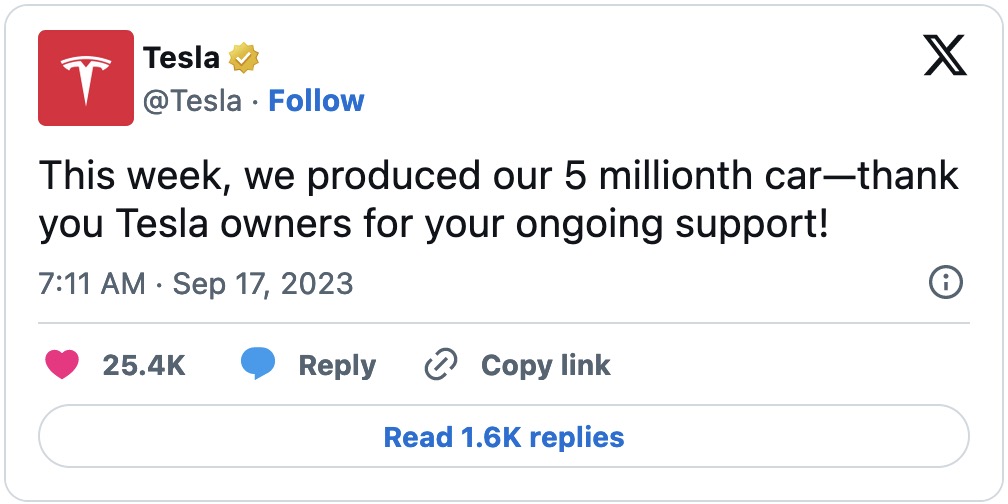Open the Tesla display name
Screen dimensions: 1008x504
[181, 58]
